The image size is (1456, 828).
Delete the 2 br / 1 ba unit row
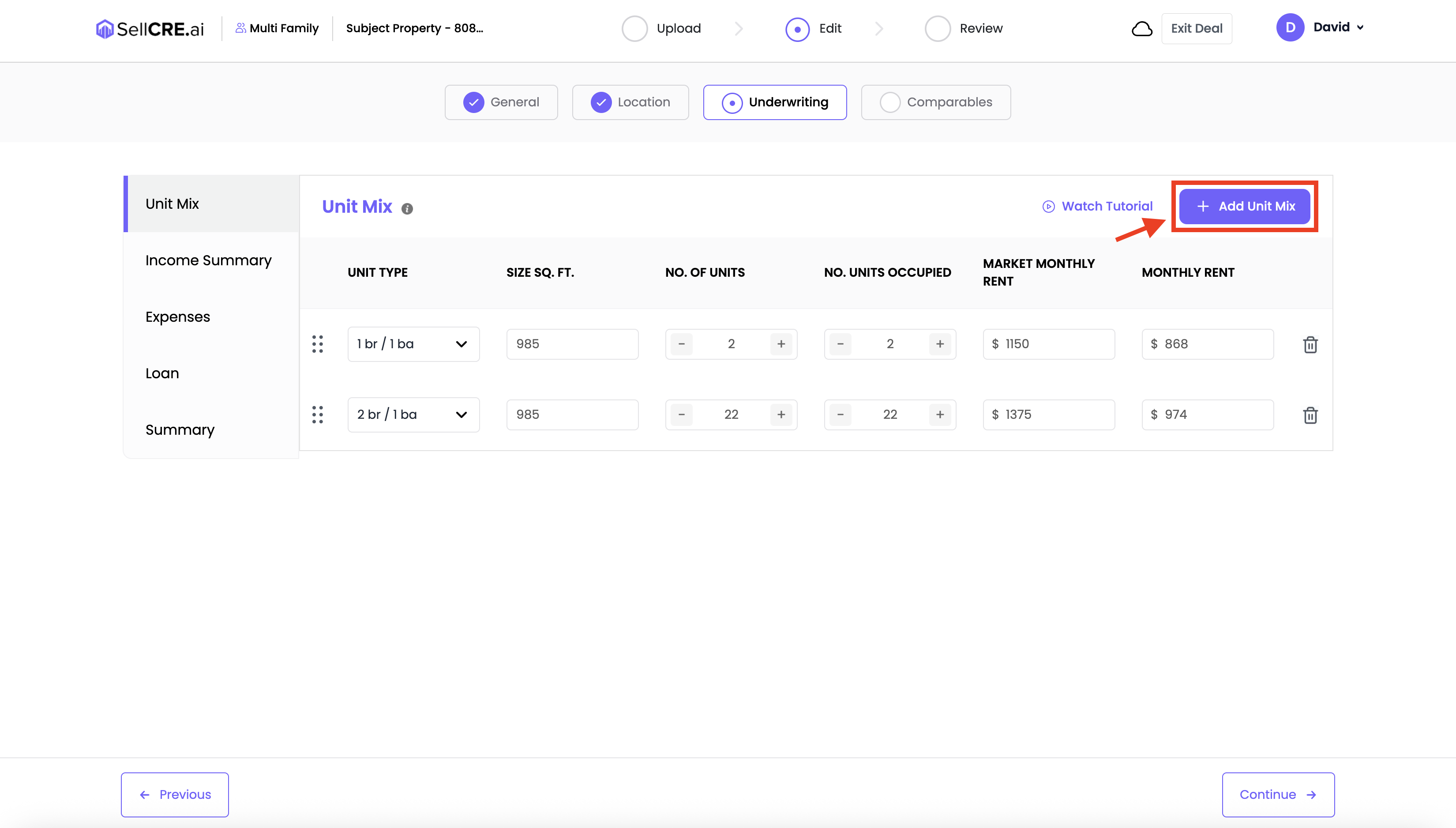(1310, 415)
